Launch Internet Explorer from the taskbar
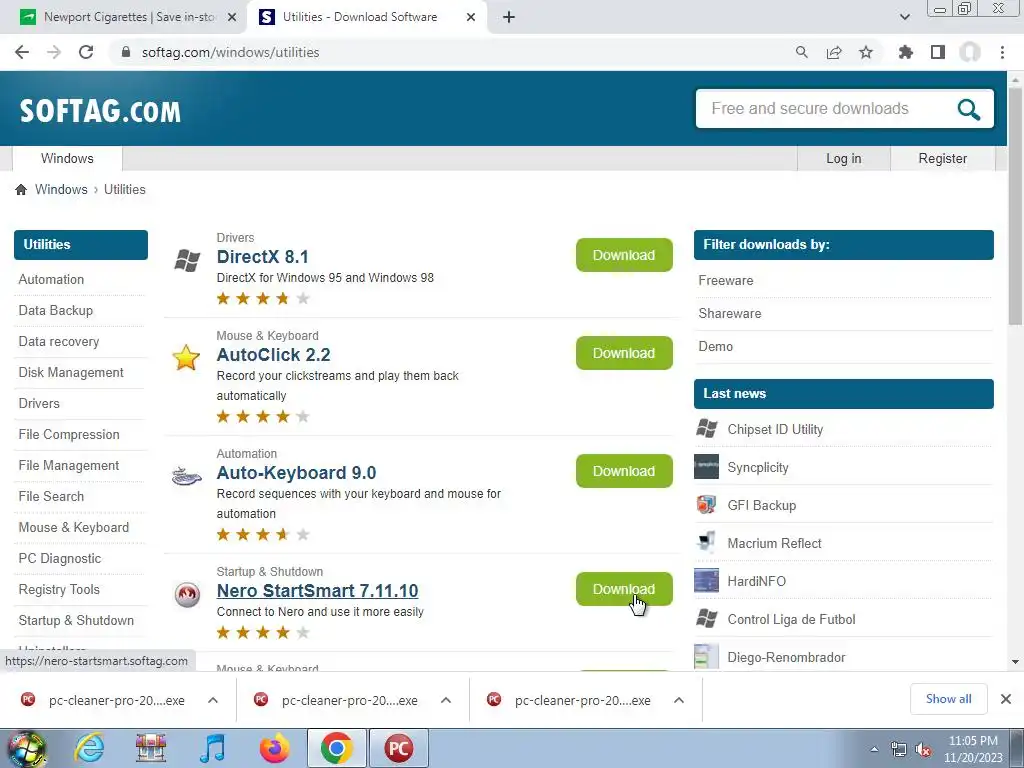The height and width of the screenshot is (768, 1024). [x=88, y=748]
